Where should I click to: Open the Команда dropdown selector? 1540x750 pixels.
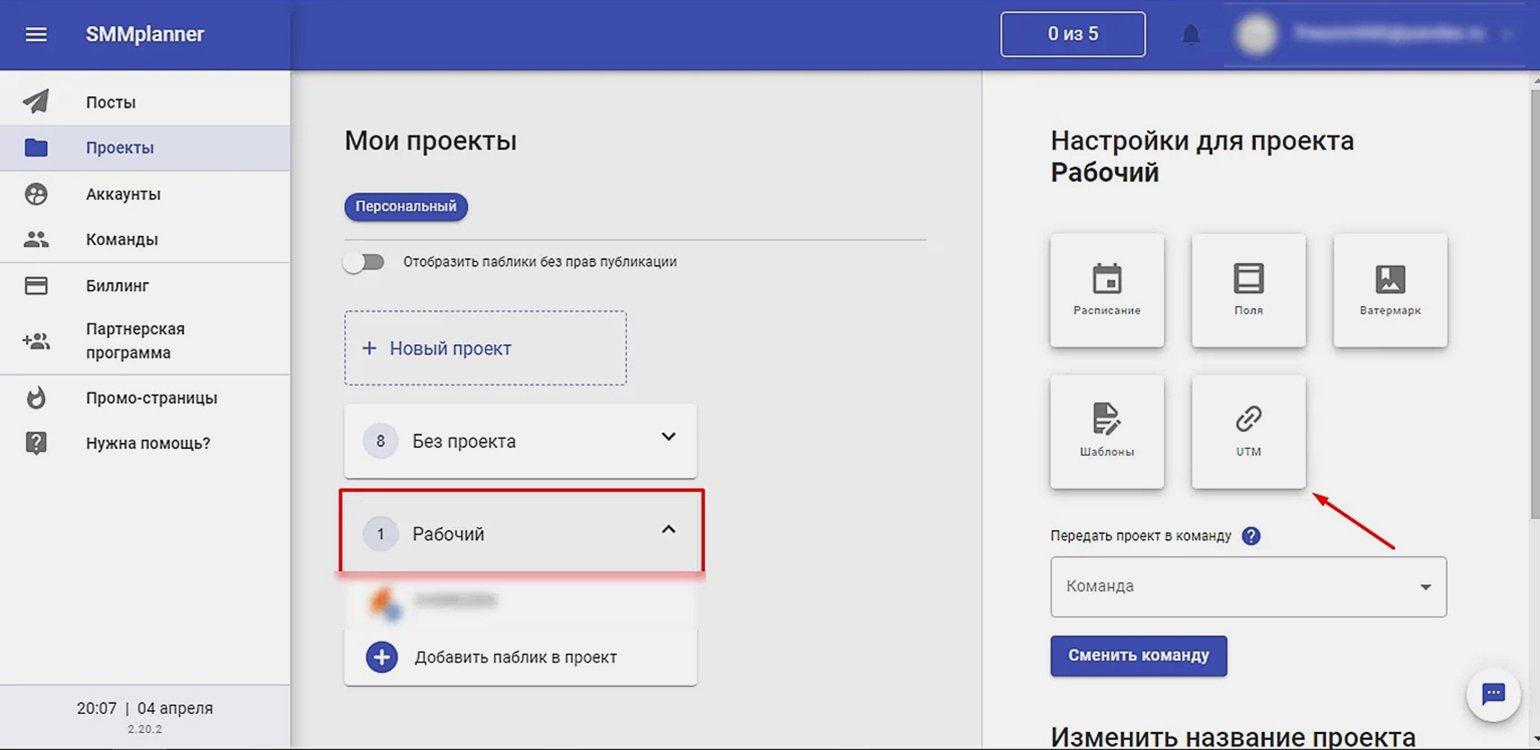(x=1248, y=587)
